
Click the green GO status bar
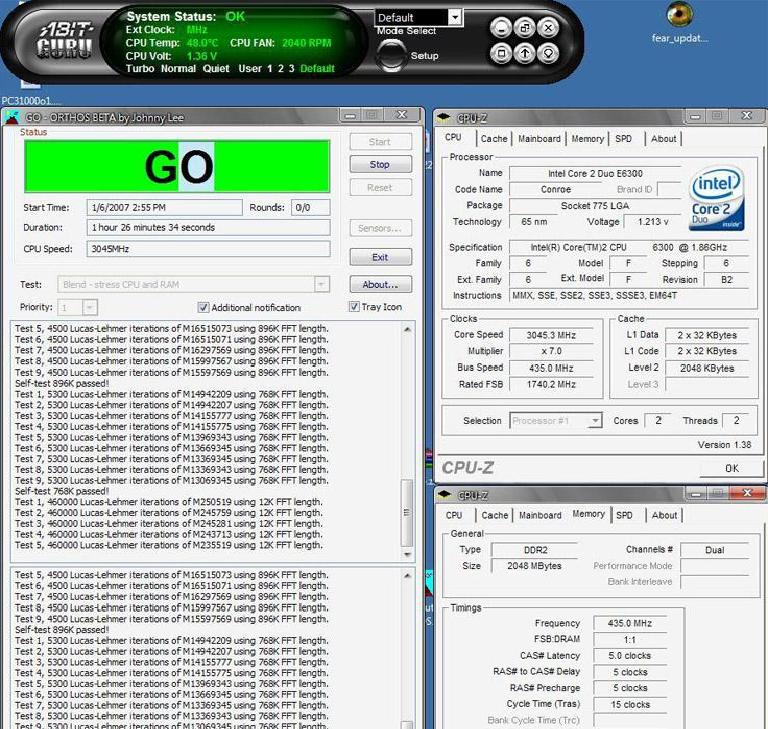(x=177, y=167)
